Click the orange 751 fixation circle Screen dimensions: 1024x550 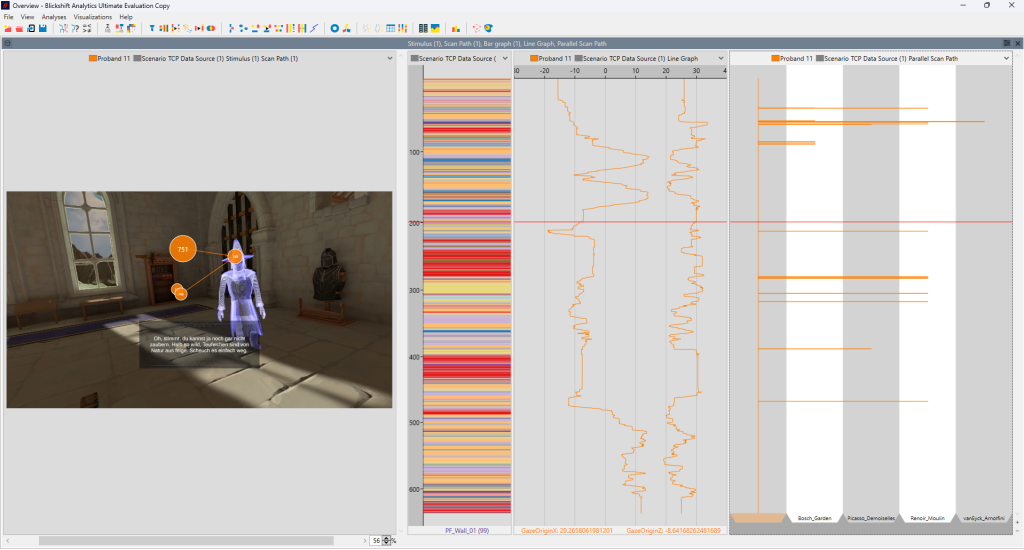[x=182, y=248]
